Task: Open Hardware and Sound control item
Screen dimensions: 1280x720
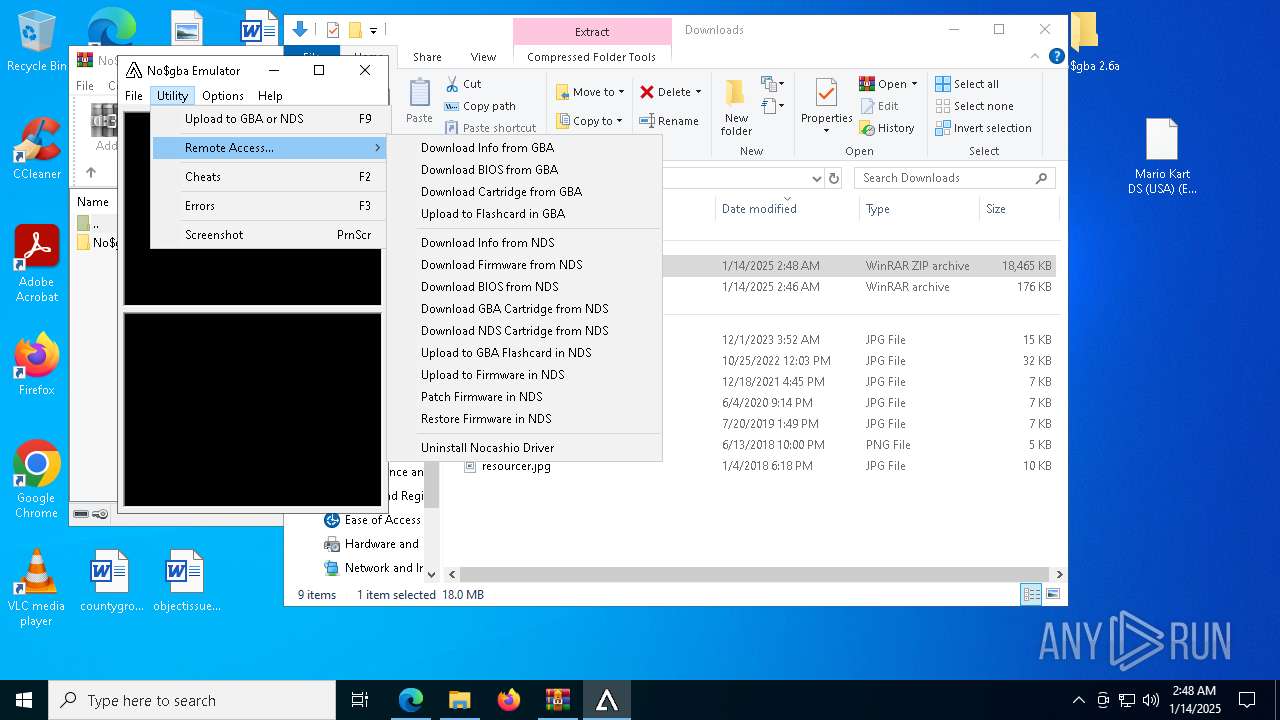Action: coord(372,544)
